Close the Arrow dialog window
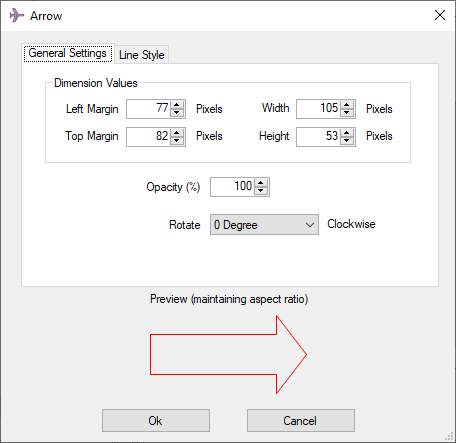Image resolution: width=456 pixels, height=443 pixels. click(440, 15)
